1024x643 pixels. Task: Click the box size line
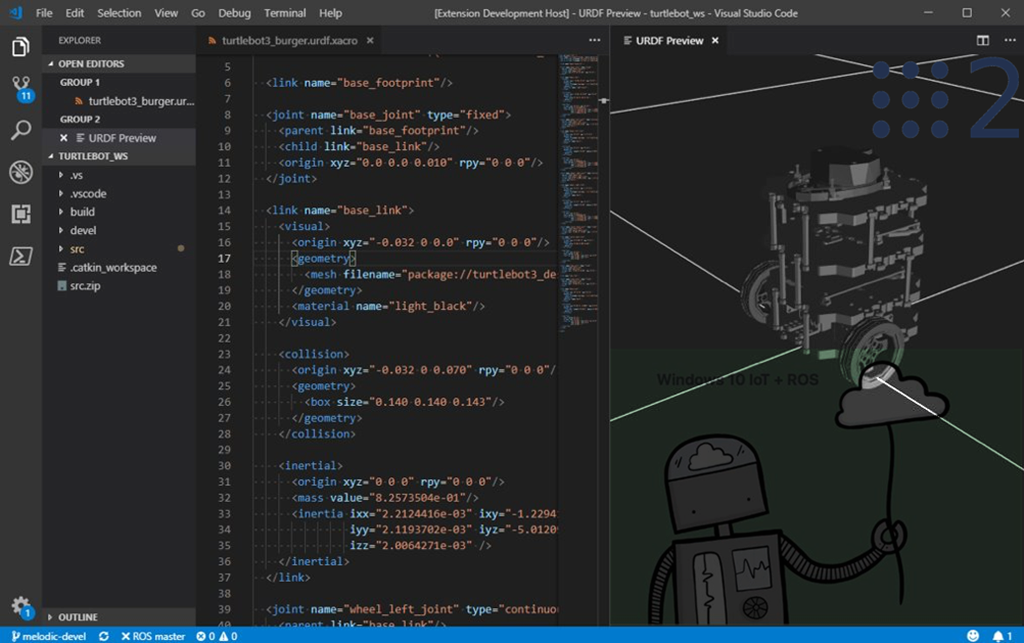coord(404,402)
